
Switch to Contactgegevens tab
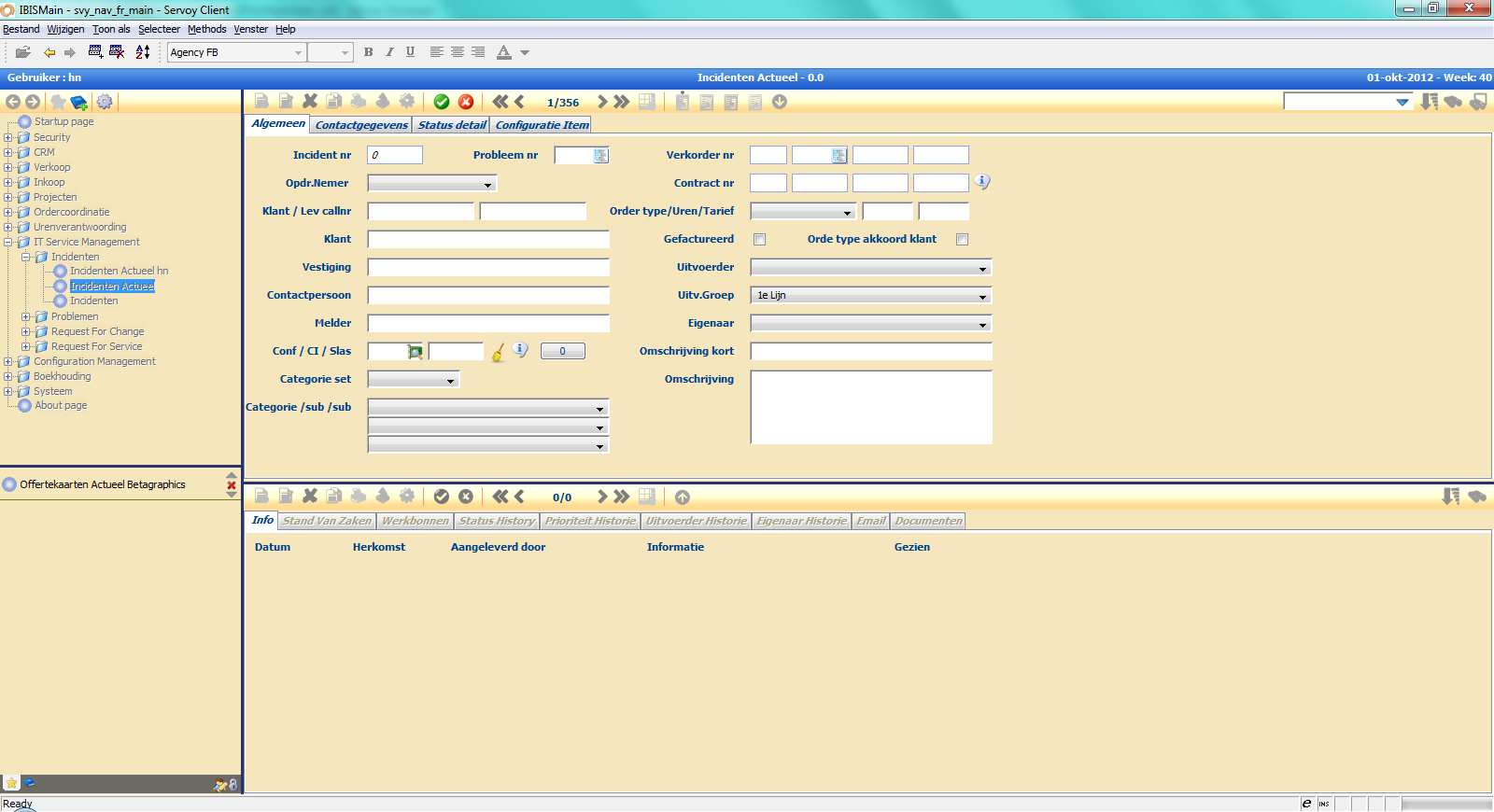pyautogui.click(x=361, y=125)
